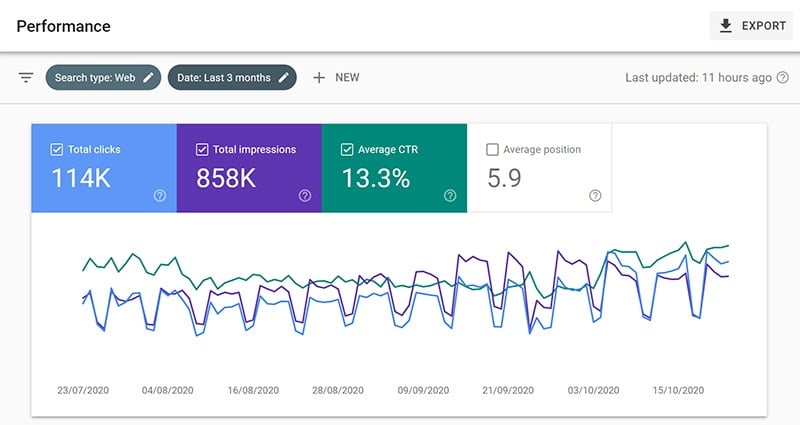Open help icon on Total impressions card

pyautogui.click(x=305, y=195)
